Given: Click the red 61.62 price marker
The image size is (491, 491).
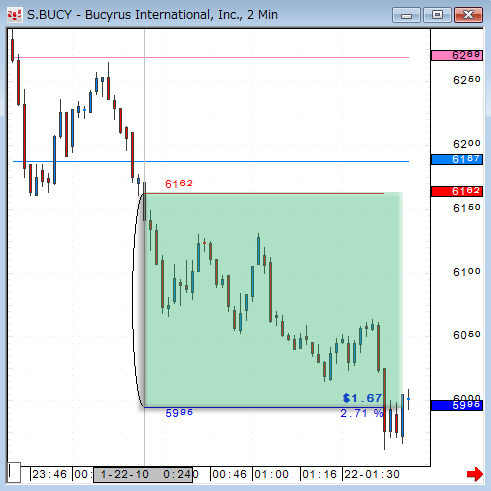Looking at the screenshot, I should [x=457, y=191].
